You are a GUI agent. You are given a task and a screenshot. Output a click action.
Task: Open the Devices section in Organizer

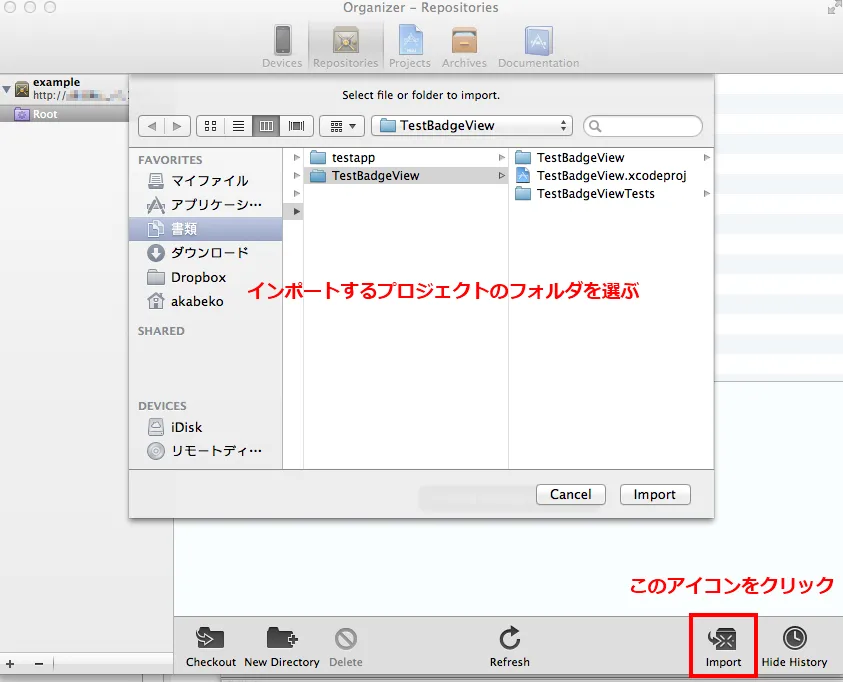282,46
